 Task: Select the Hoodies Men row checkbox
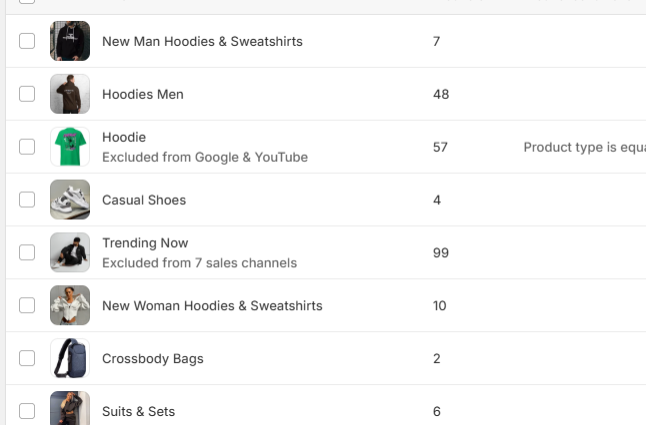(27, 94)
